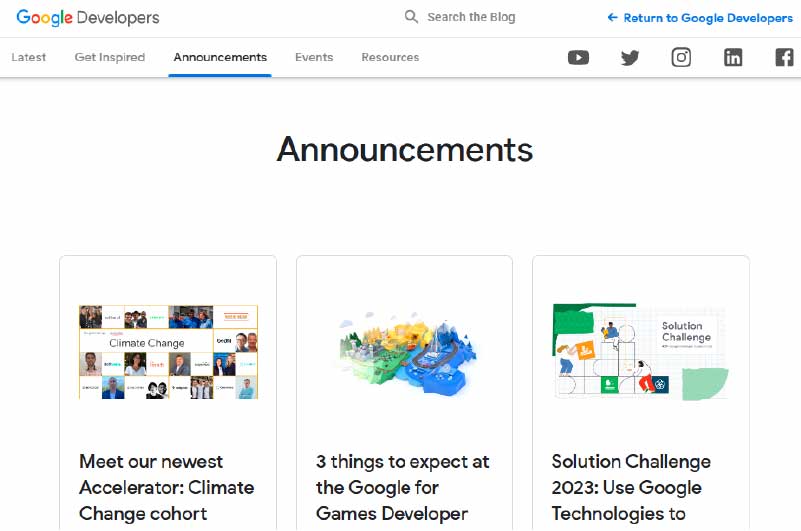Click the Google Developers logo
The image size is (801, 531).
pos(88,17)
